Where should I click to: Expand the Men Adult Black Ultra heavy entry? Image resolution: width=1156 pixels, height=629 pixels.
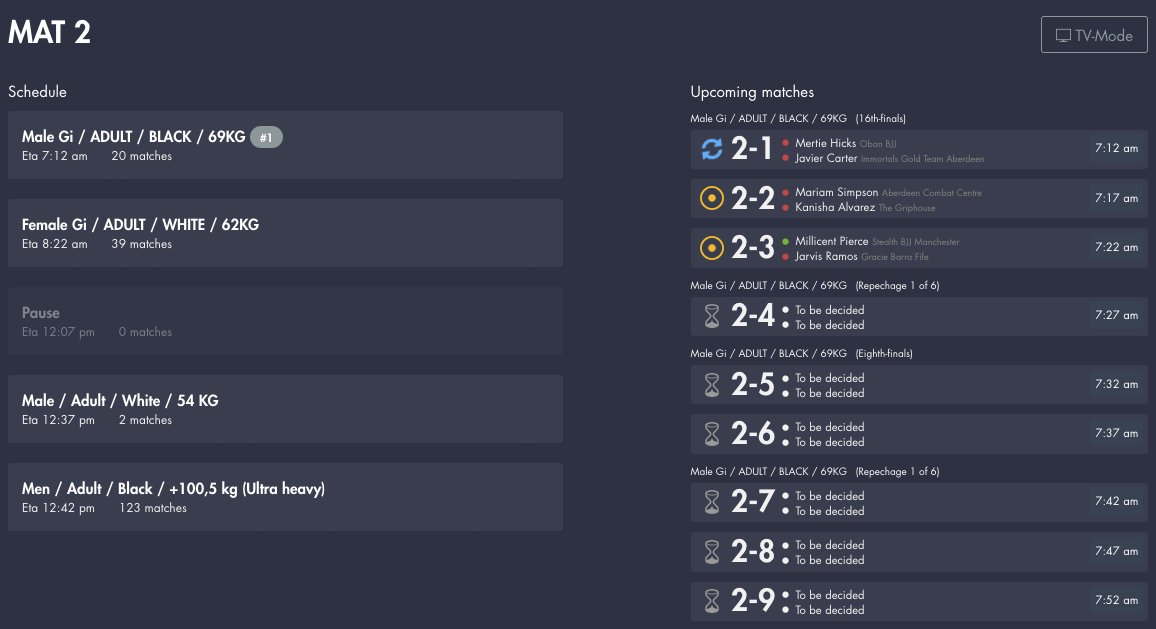(x=286, y=497)
